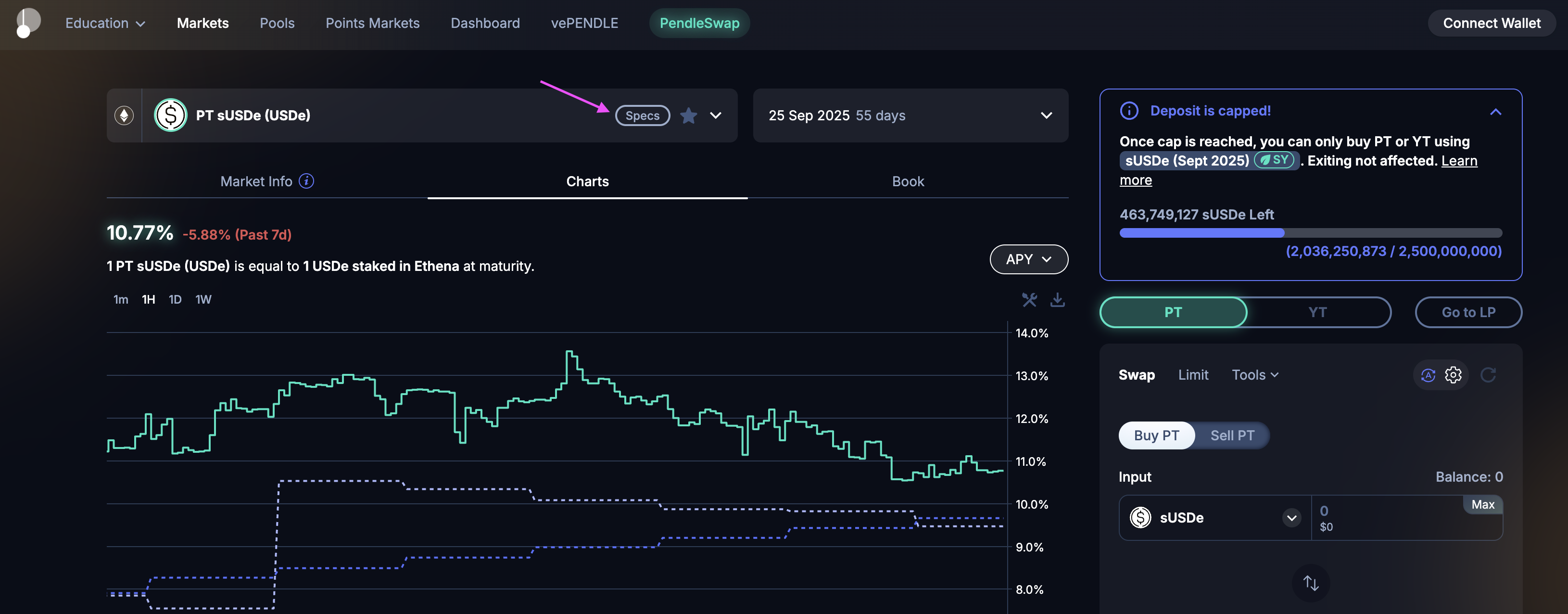Open the chart tools wrench icon
The width and height of the screenshot is (1568, 614).
pyautogui.click(x=1029, y=300)
